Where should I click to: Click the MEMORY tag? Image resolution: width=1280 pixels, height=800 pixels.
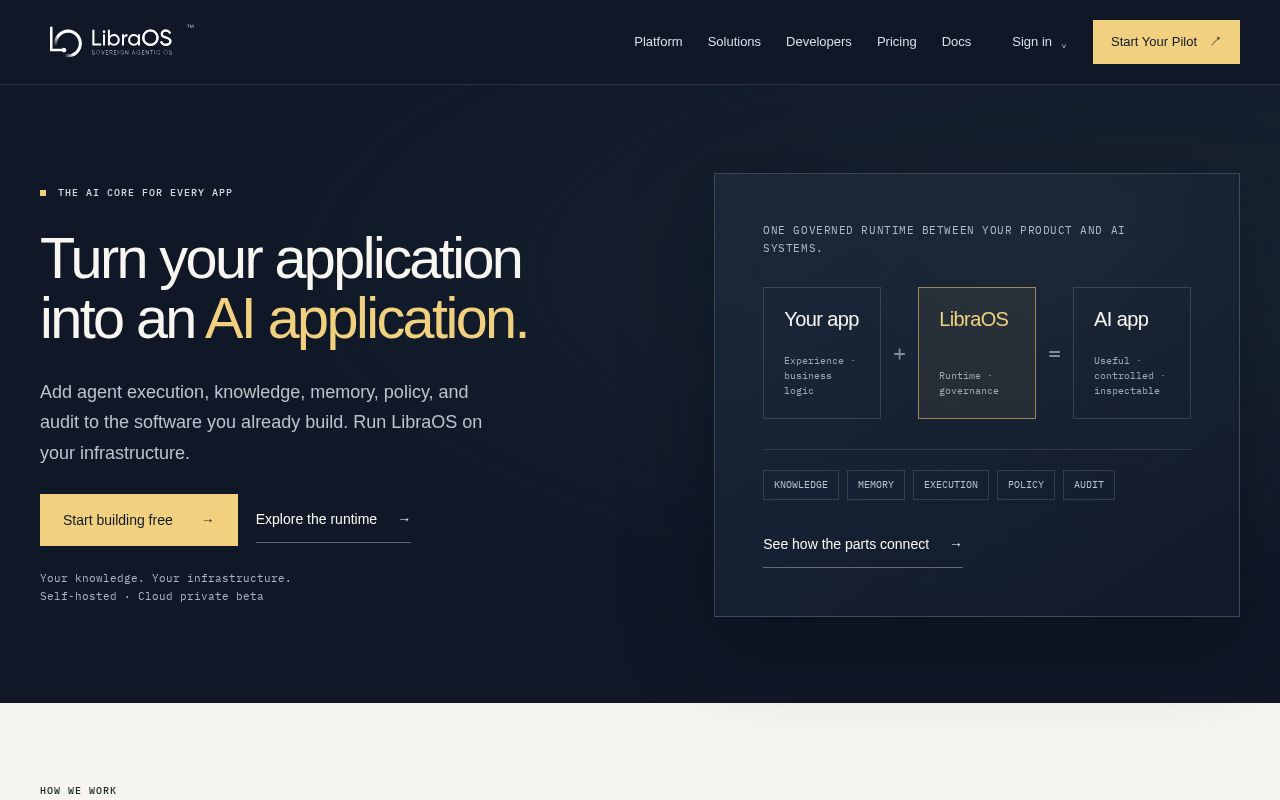(876, 485)
